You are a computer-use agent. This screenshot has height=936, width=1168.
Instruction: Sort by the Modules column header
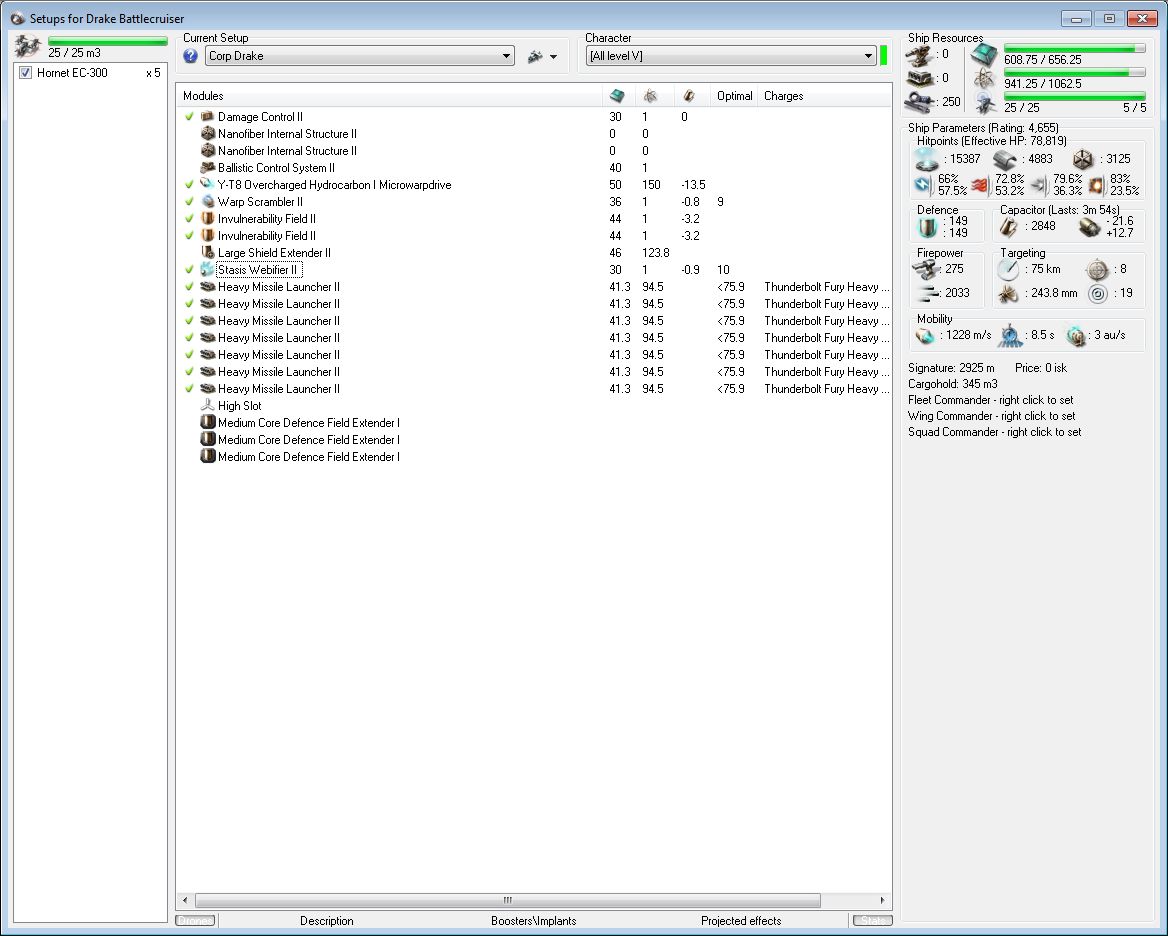click(390, 95)
